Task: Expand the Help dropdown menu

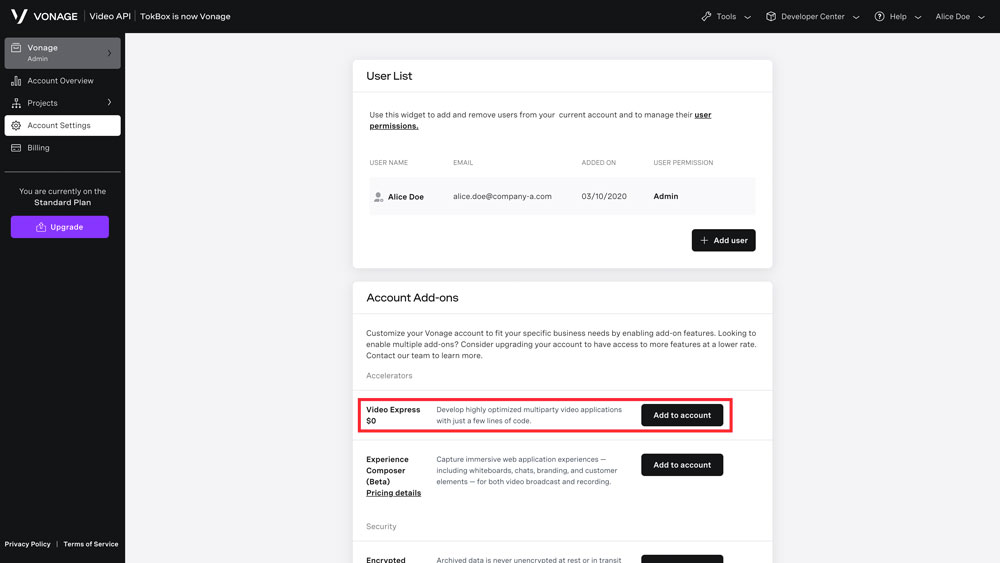Action: [x=898, y=17]
